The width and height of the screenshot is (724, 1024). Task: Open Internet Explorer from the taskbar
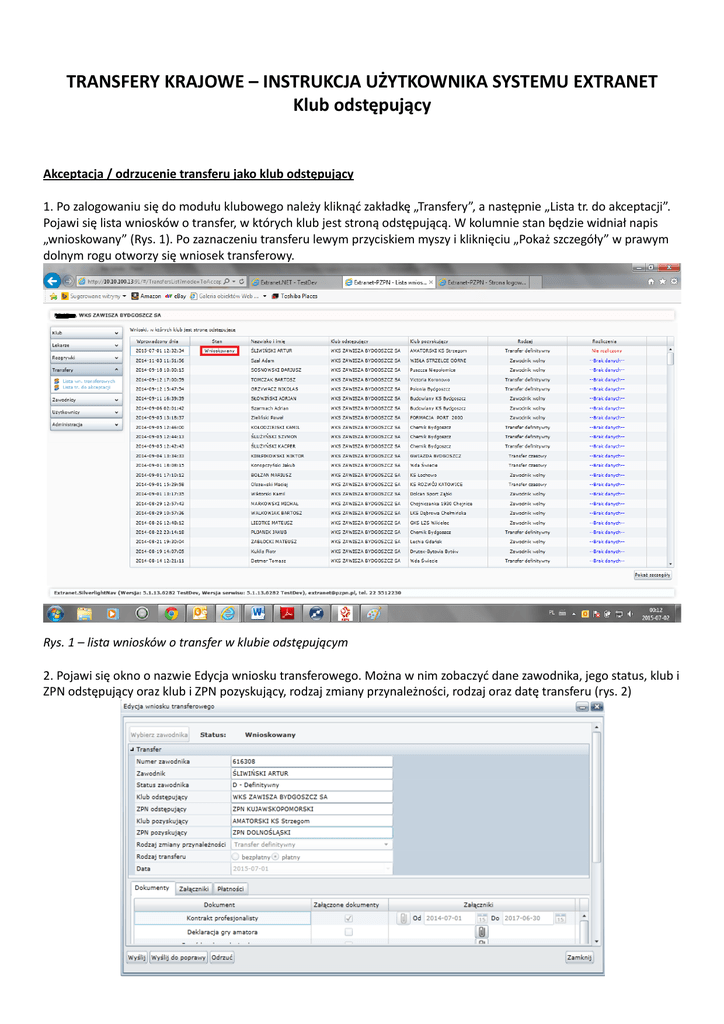click(x=228, y=613)
